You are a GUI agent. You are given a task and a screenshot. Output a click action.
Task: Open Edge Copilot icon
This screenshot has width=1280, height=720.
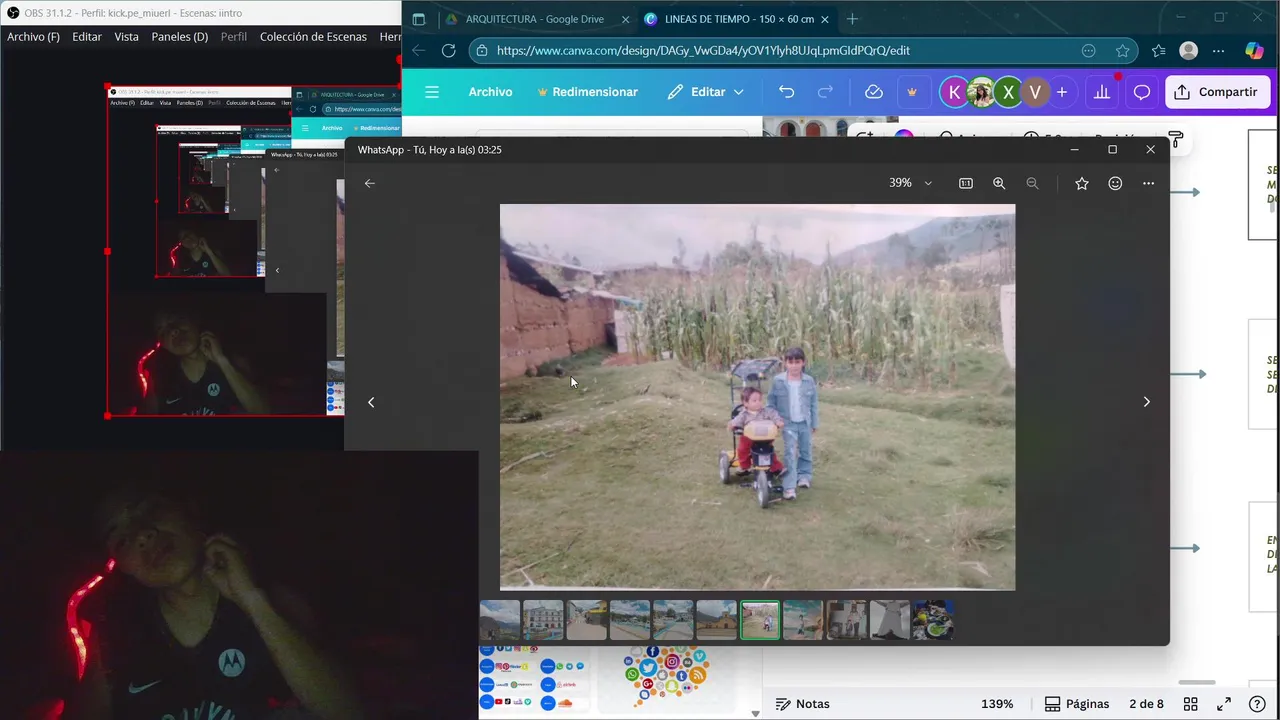(x=1254, y=50)
